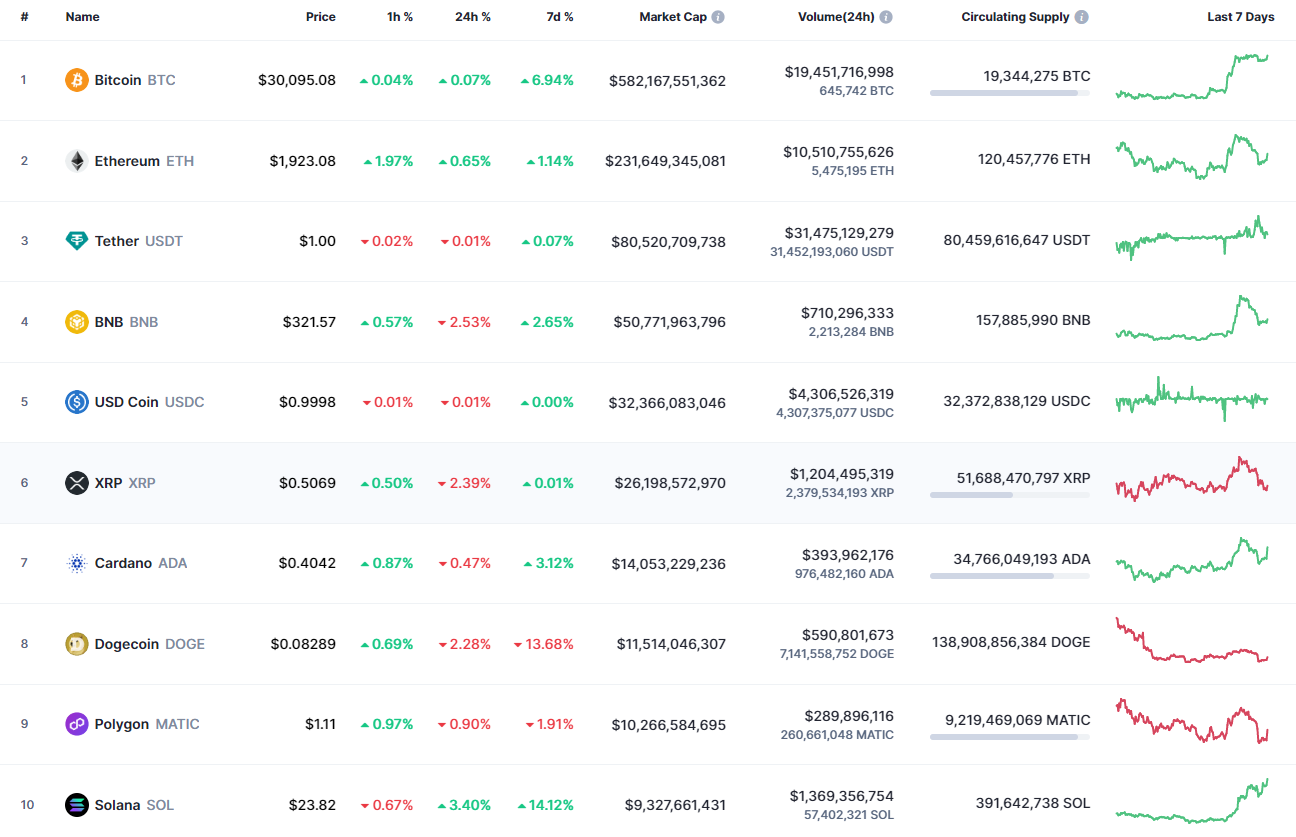
Task: Click the Bitcoin logo icon
Action: click(x=75, y=79)
